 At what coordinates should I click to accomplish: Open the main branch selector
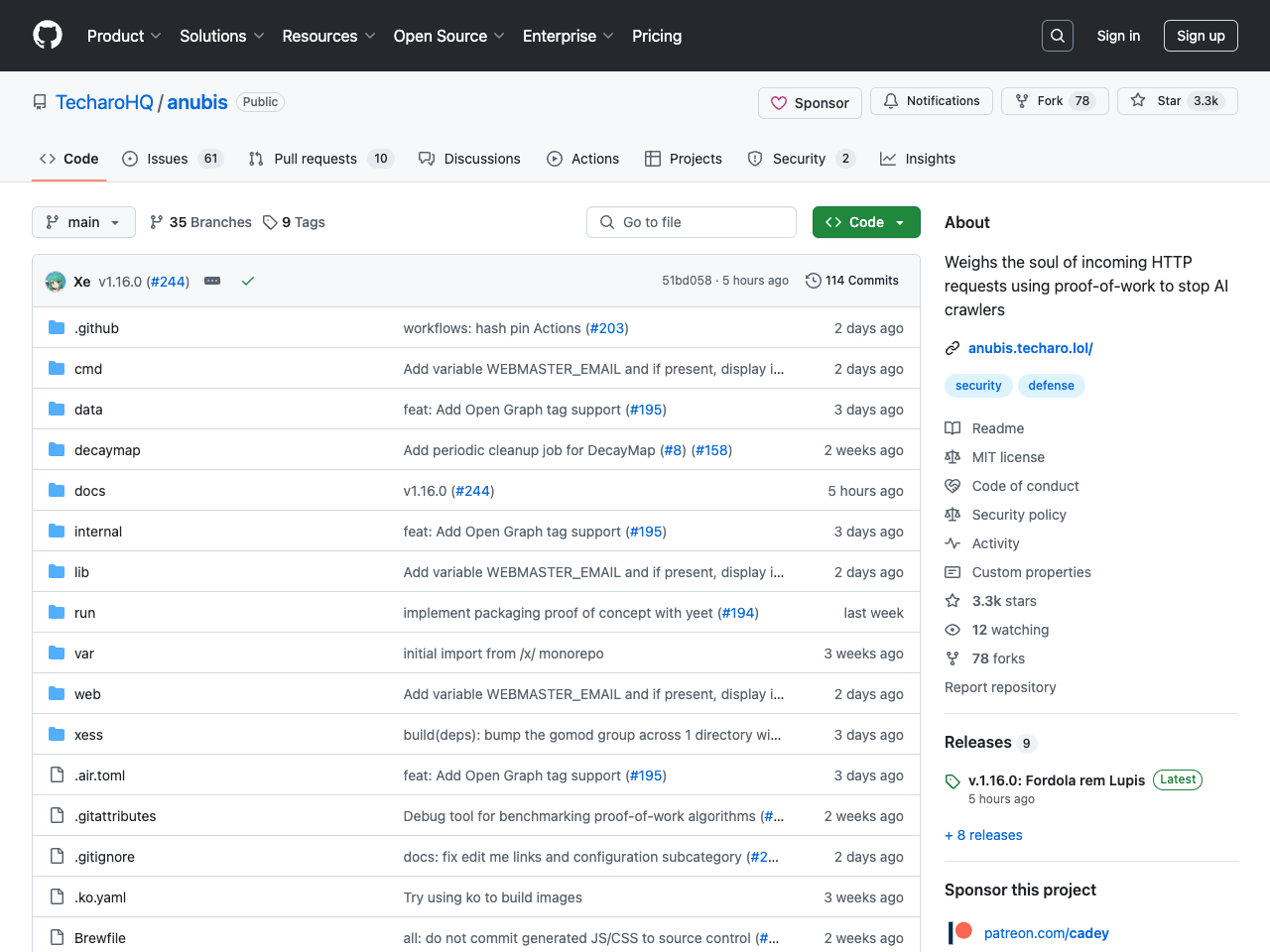(x=83, y=222)
